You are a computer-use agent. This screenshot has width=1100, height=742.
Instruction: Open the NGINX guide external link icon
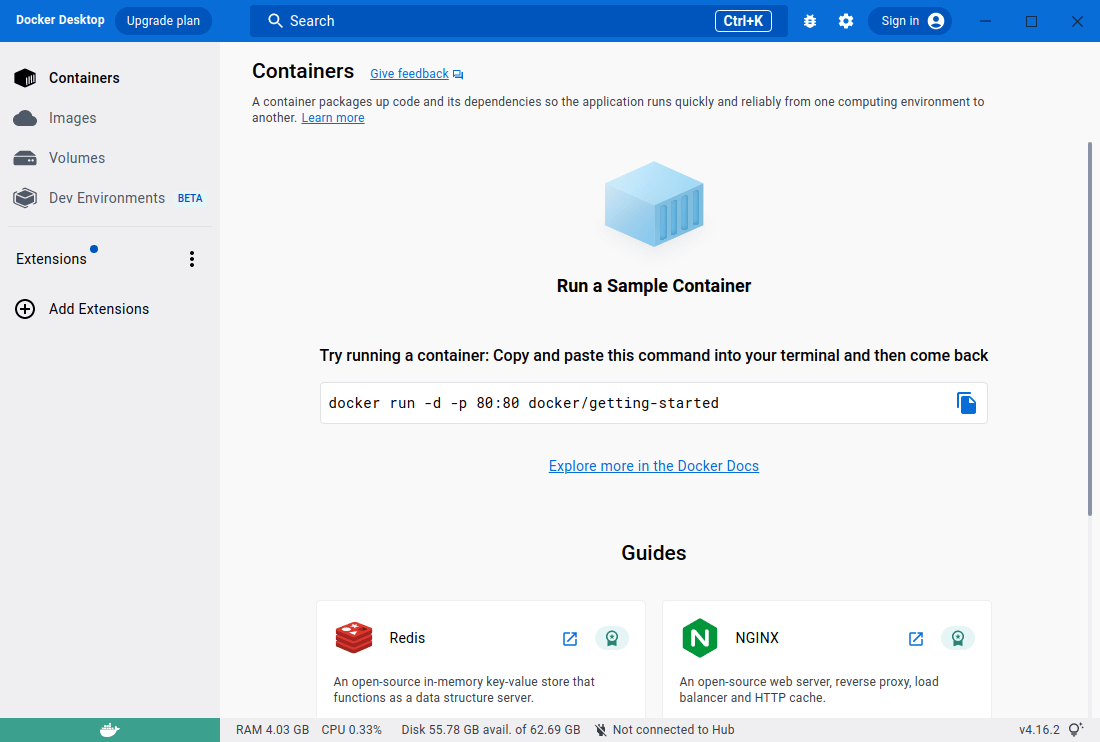[915, 639]
